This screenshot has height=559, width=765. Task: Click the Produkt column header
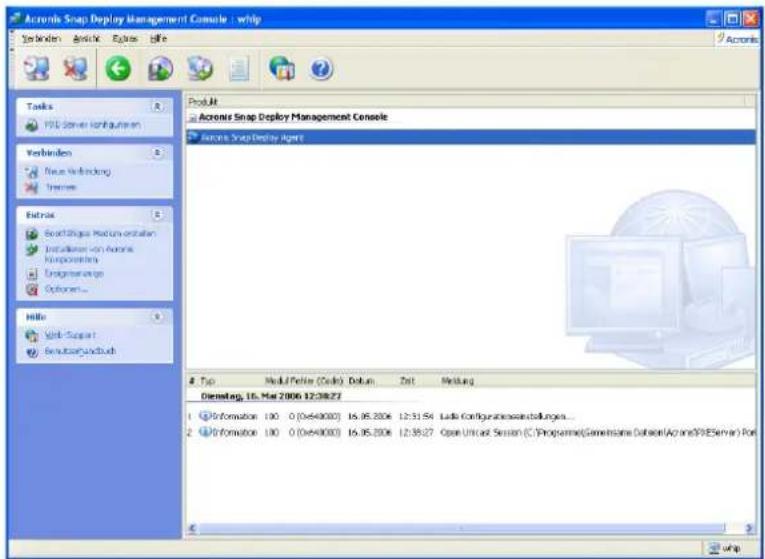pyautogui.click(x=466, y=101)
